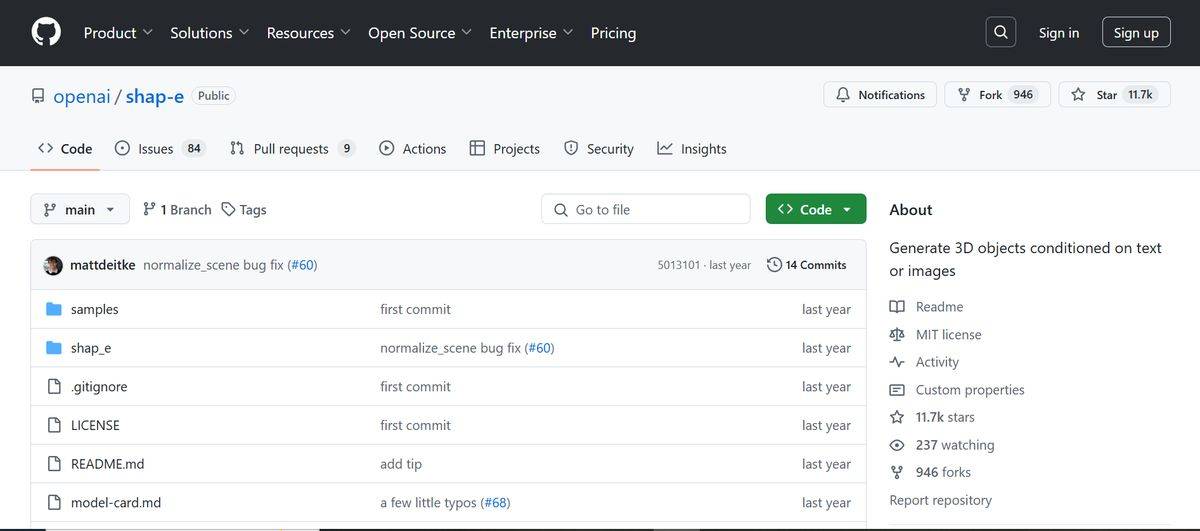Open the shap-e repository link

(x=155, y=96)
